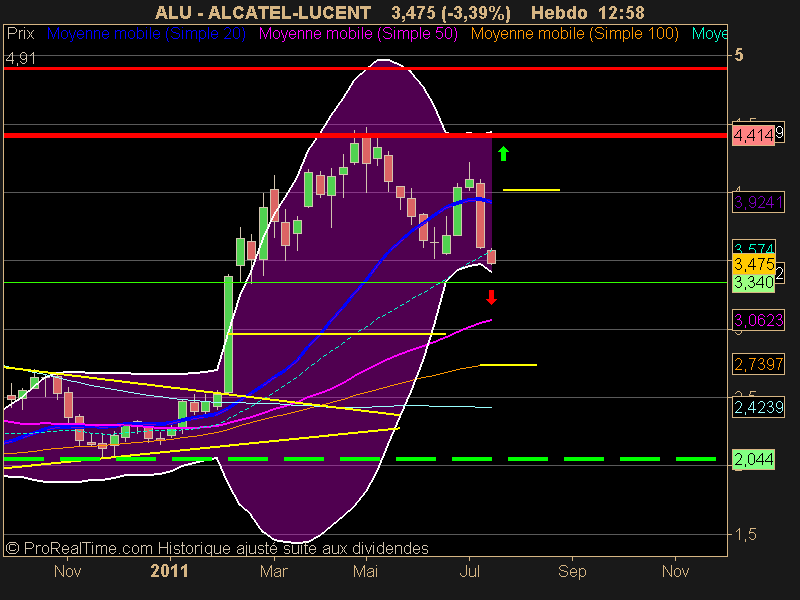Click the 3,475 (-3,39%) quote value

coord(451,13)
